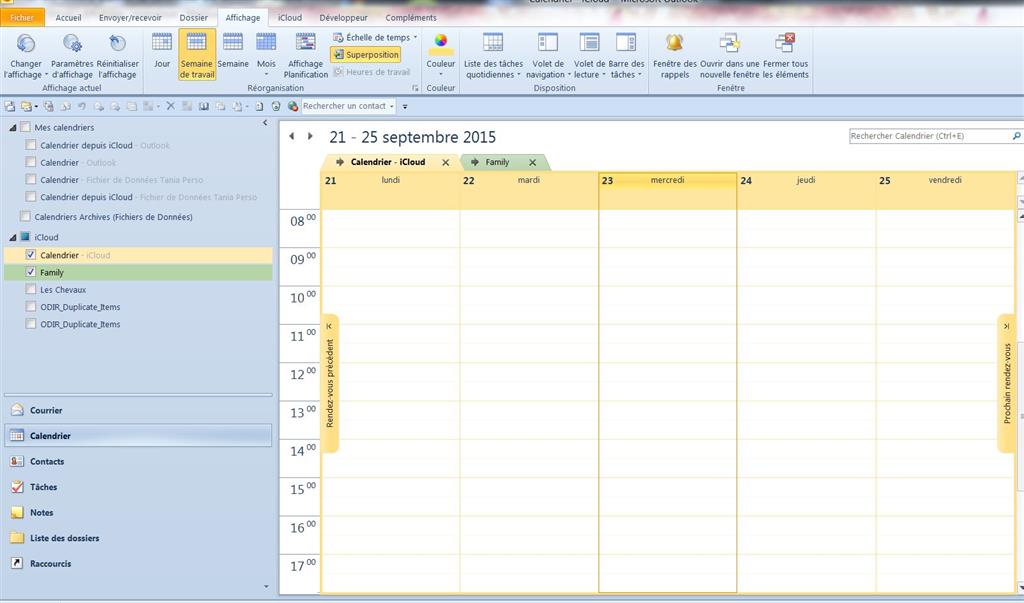Check Les Chevaux calendar checkbox
1024x603 pixels.
[x=31, y=289]
